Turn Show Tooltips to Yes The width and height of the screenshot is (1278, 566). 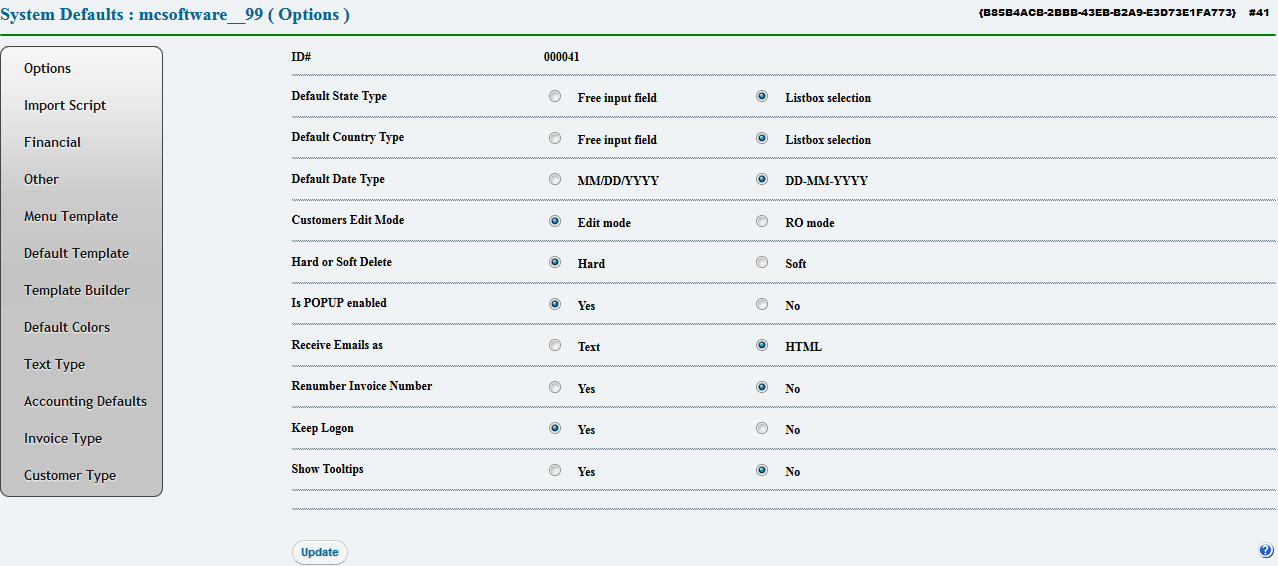pyautogui.click(x=555, y=470)
